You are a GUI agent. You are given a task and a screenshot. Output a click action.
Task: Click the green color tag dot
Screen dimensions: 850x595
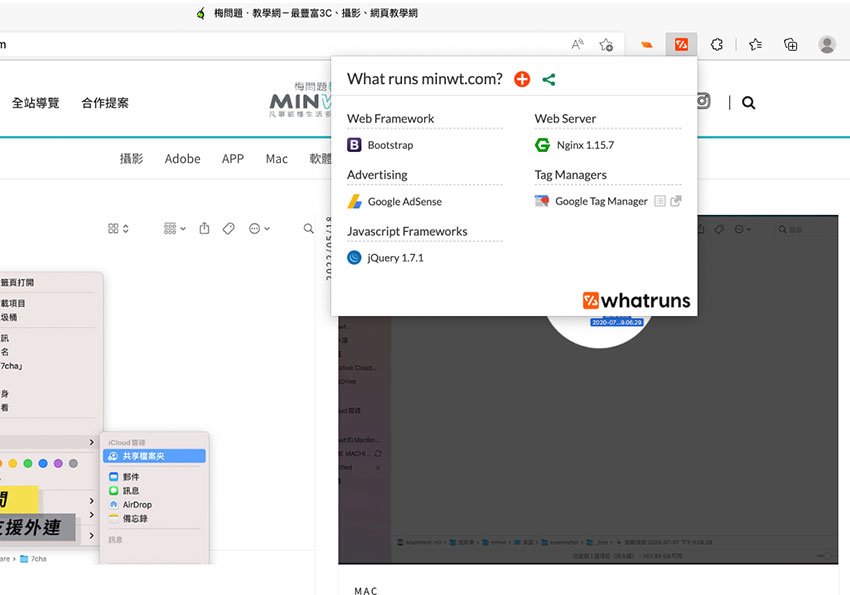tap(28, 463)
